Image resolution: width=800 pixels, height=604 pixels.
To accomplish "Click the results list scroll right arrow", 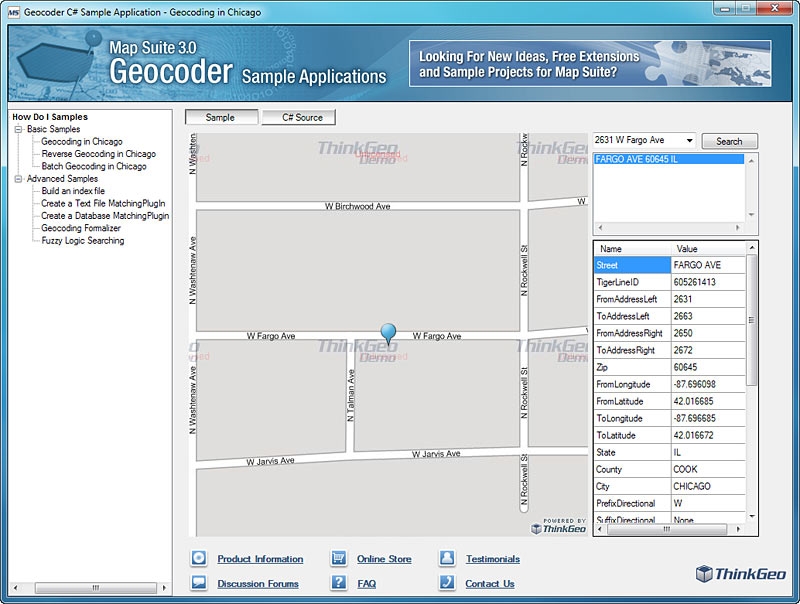I will click(x=737, y=228).
